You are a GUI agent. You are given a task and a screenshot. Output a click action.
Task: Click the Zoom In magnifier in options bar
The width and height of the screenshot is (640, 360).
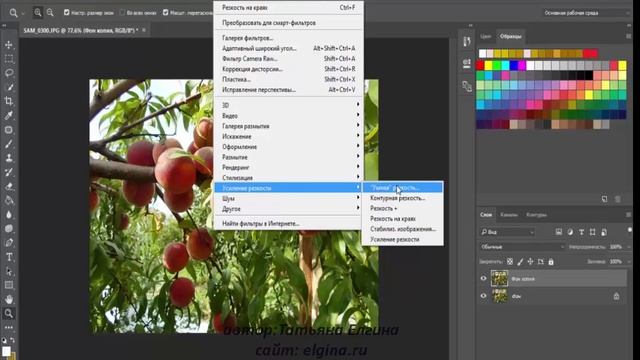click(x=38, y=13)
